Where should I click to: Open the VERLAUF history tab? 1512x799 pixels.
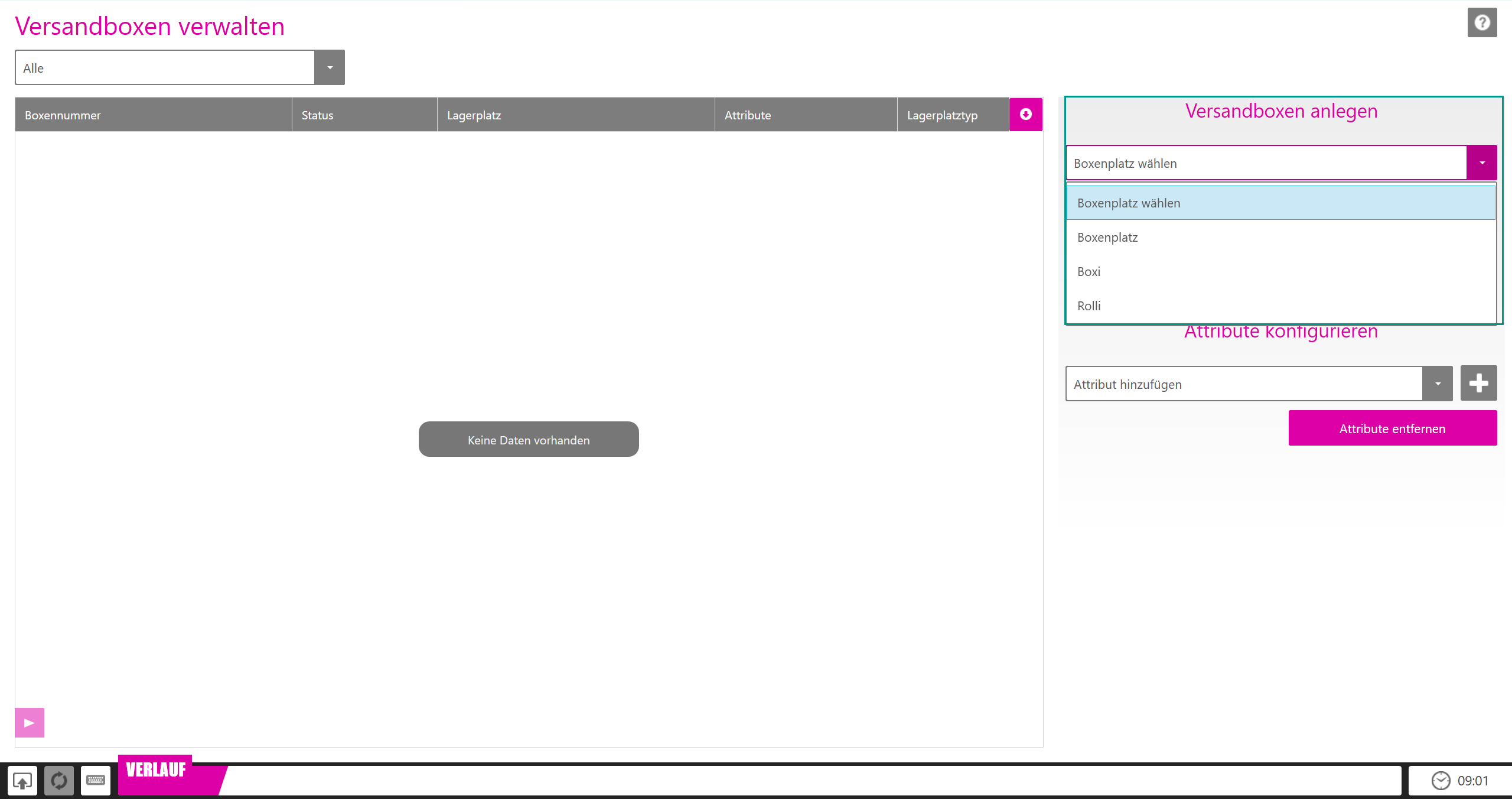157,769
